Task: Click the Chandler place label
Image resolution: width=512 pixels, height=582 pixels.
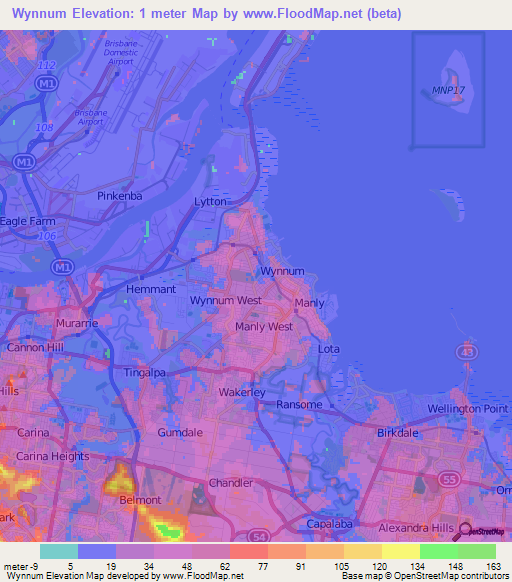Action: tap(231, 483)
